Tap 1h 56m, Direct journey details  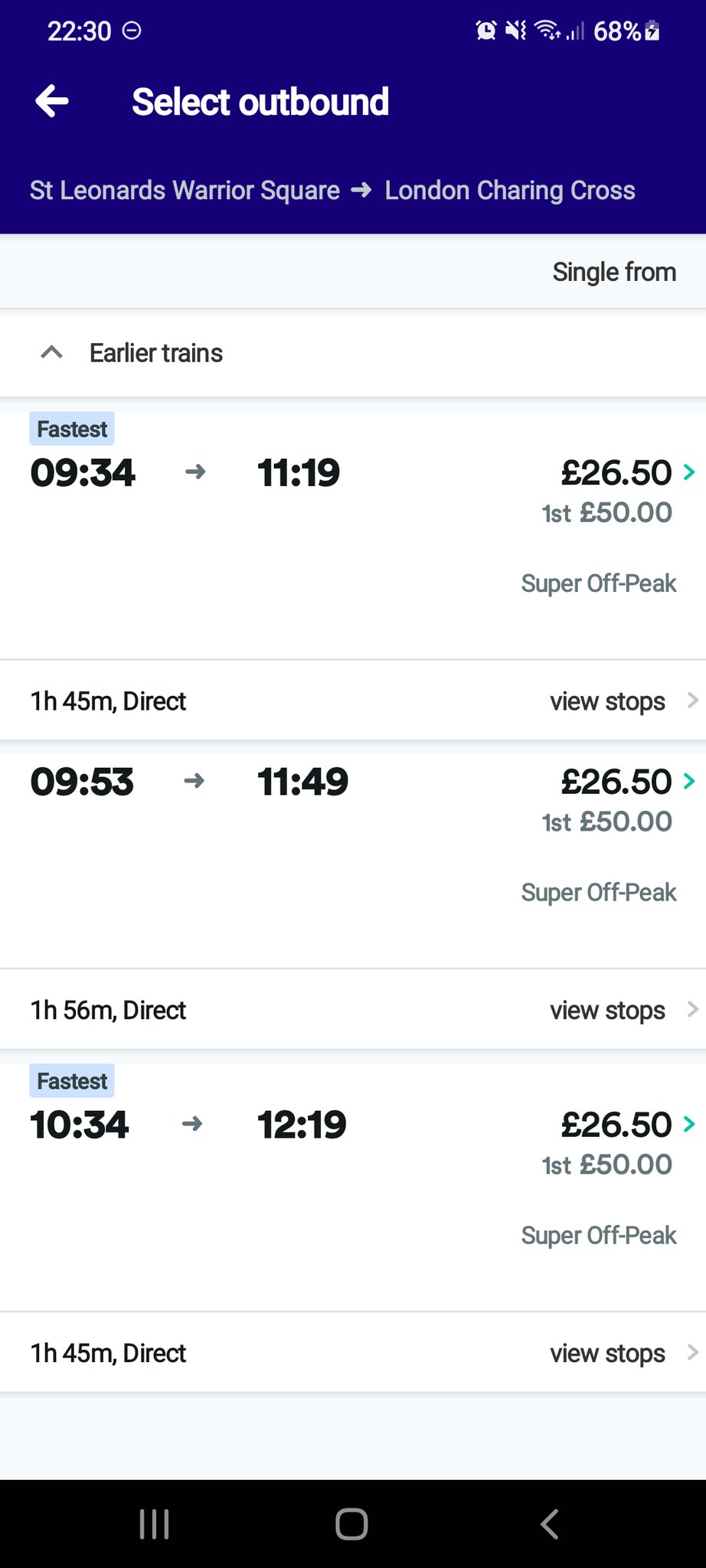[x=108, y=1011]
